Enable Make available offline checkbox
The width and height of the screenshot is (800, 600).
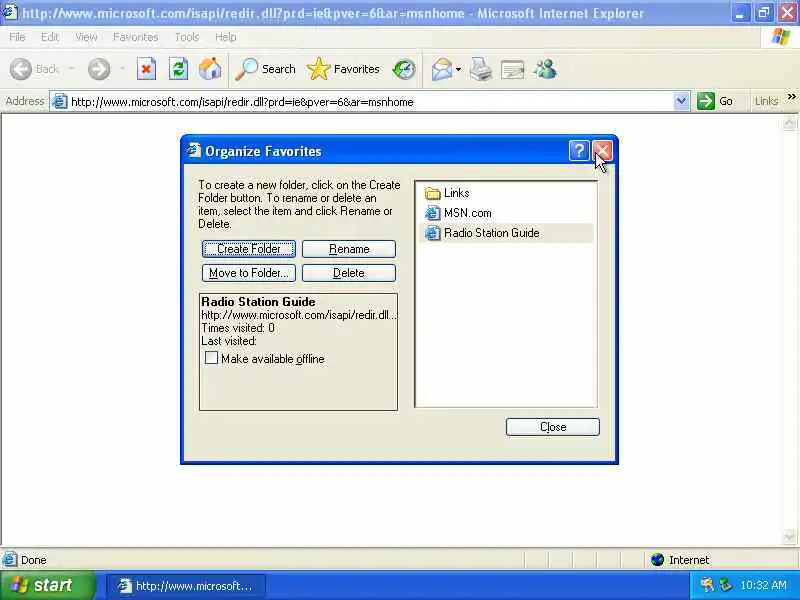coord(211,358)
